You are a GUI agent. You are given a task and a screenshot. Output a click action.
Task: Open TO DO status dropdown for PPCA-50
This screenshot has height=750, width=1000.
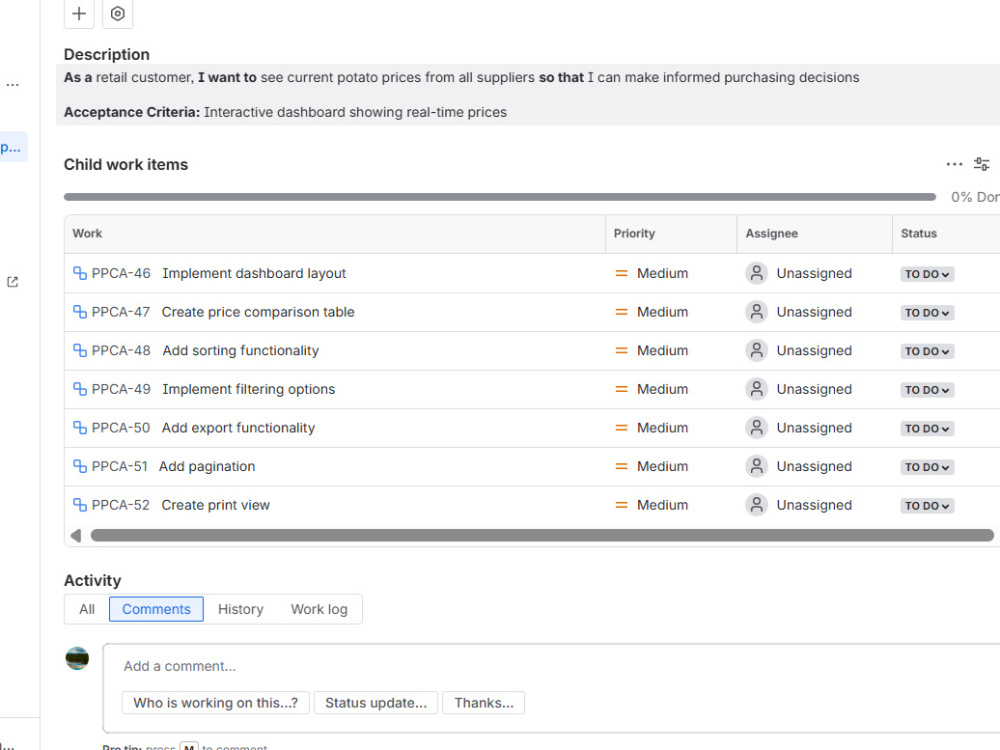coord(927,429)
